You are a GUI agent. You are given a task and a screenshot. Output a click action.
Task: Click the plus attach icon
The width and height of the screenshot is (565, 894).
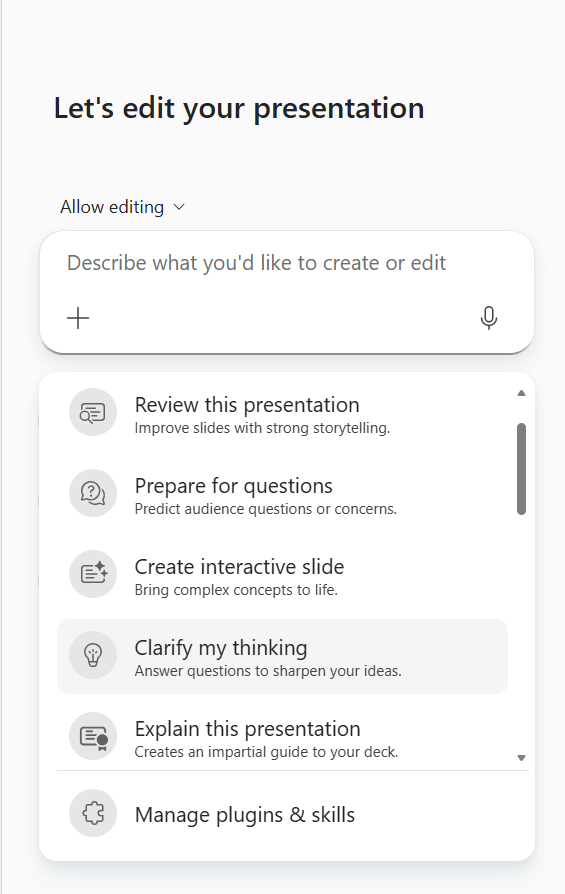pos(78,318)
